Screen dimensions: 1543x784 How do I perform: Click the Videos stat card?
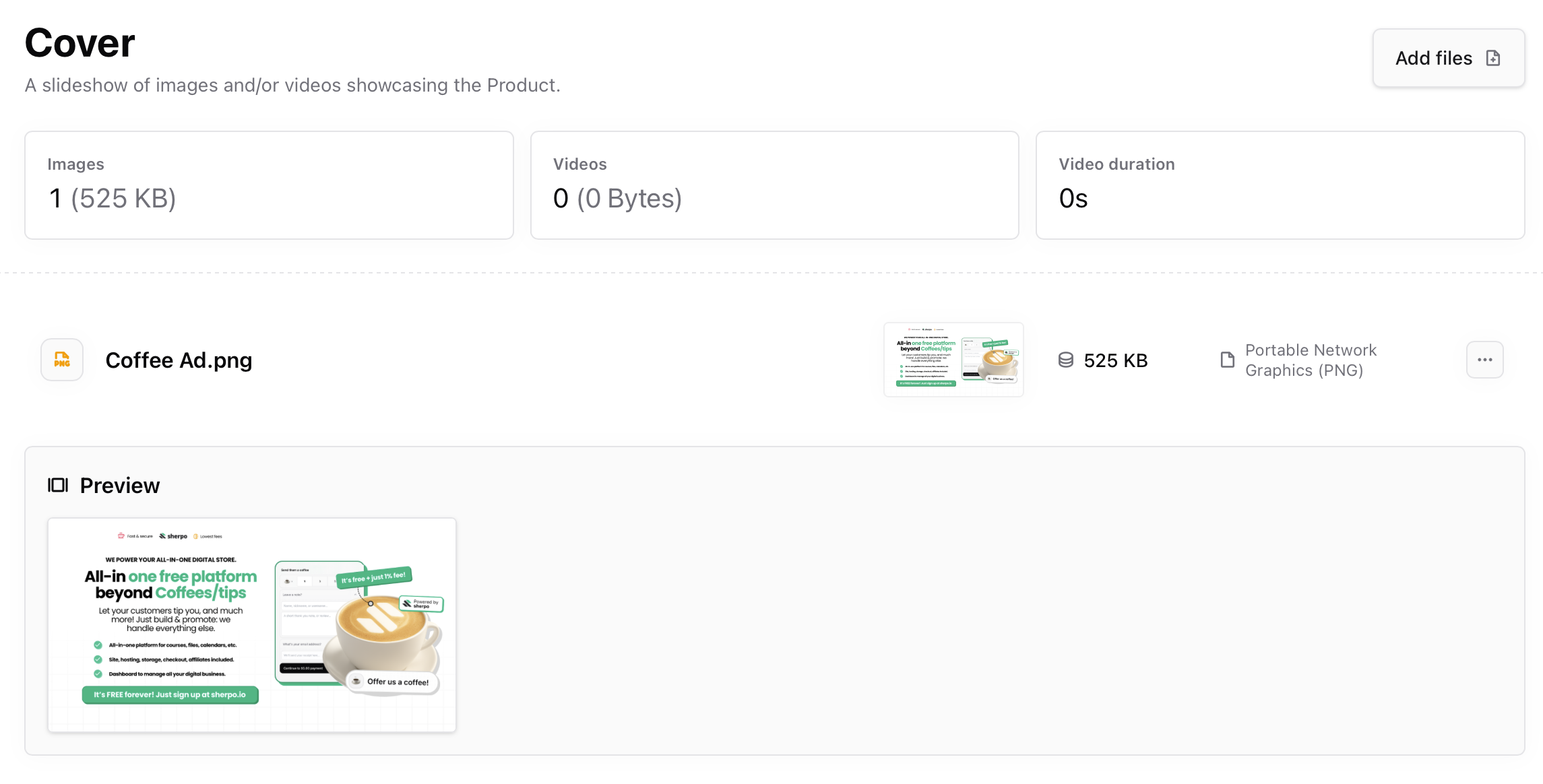pyautogui.click(x=774, y=185)
